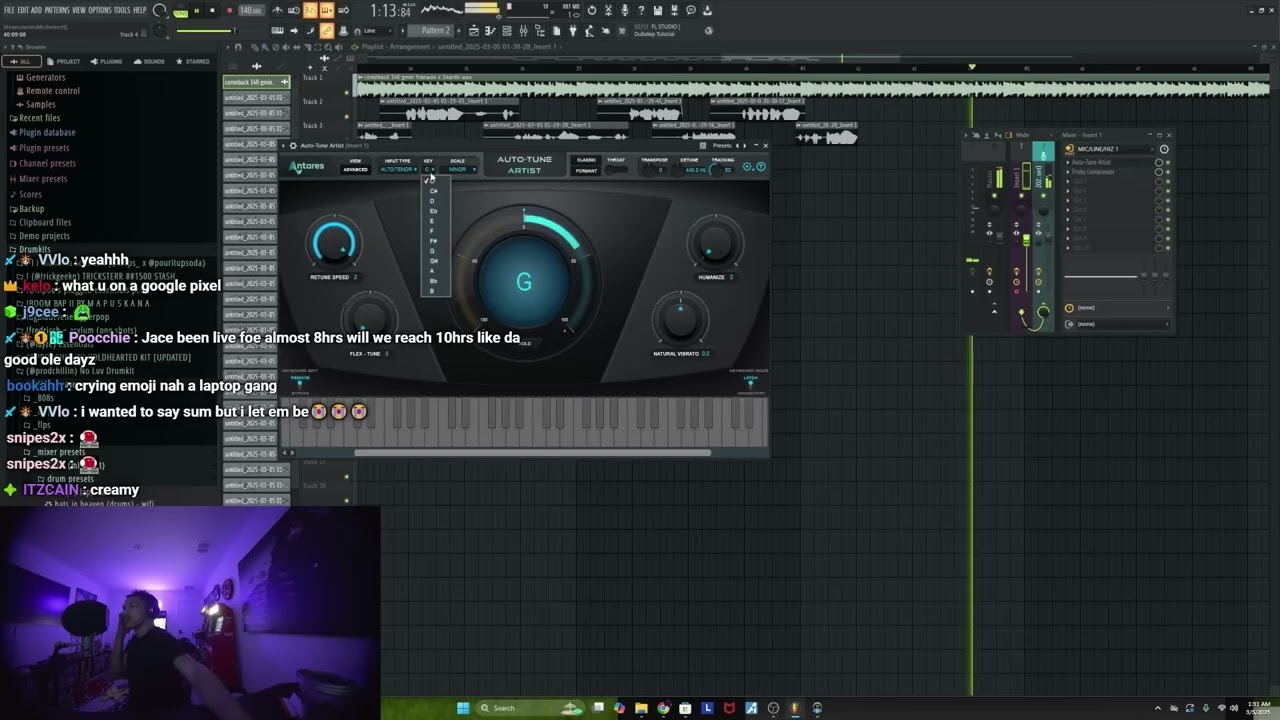Toggle the THROAT switch in Auto-Tune

click(616, 169)
